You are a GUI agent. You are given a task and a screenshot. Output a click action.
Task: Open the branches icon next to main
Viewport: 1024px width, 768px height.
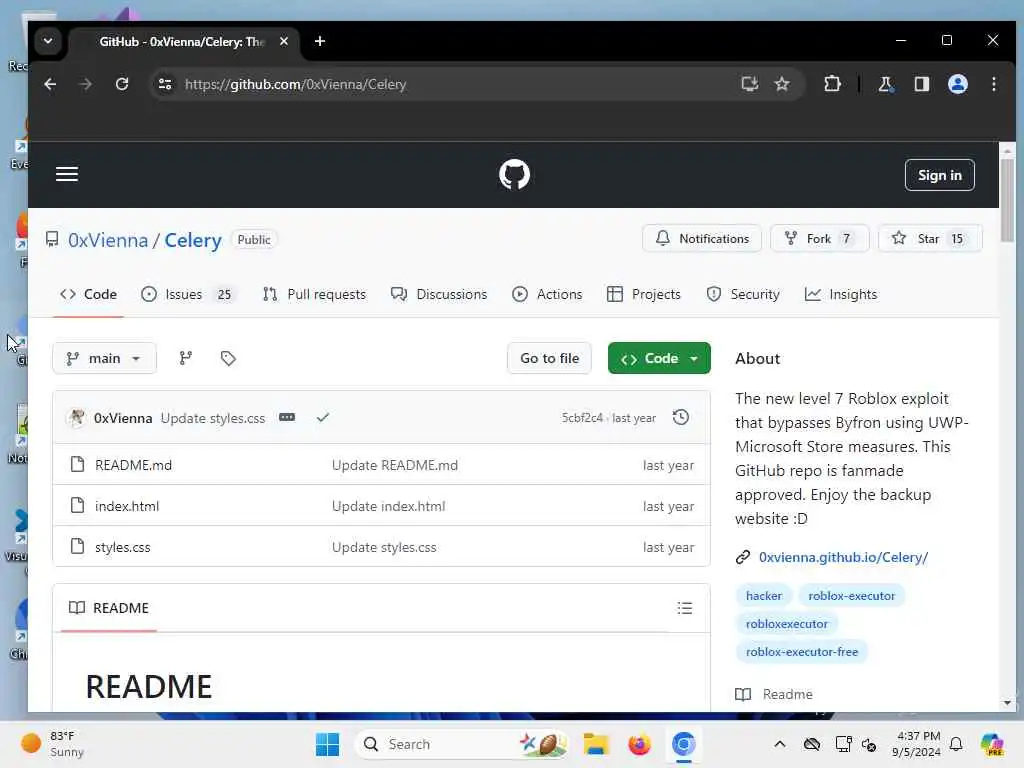point(185,358)
